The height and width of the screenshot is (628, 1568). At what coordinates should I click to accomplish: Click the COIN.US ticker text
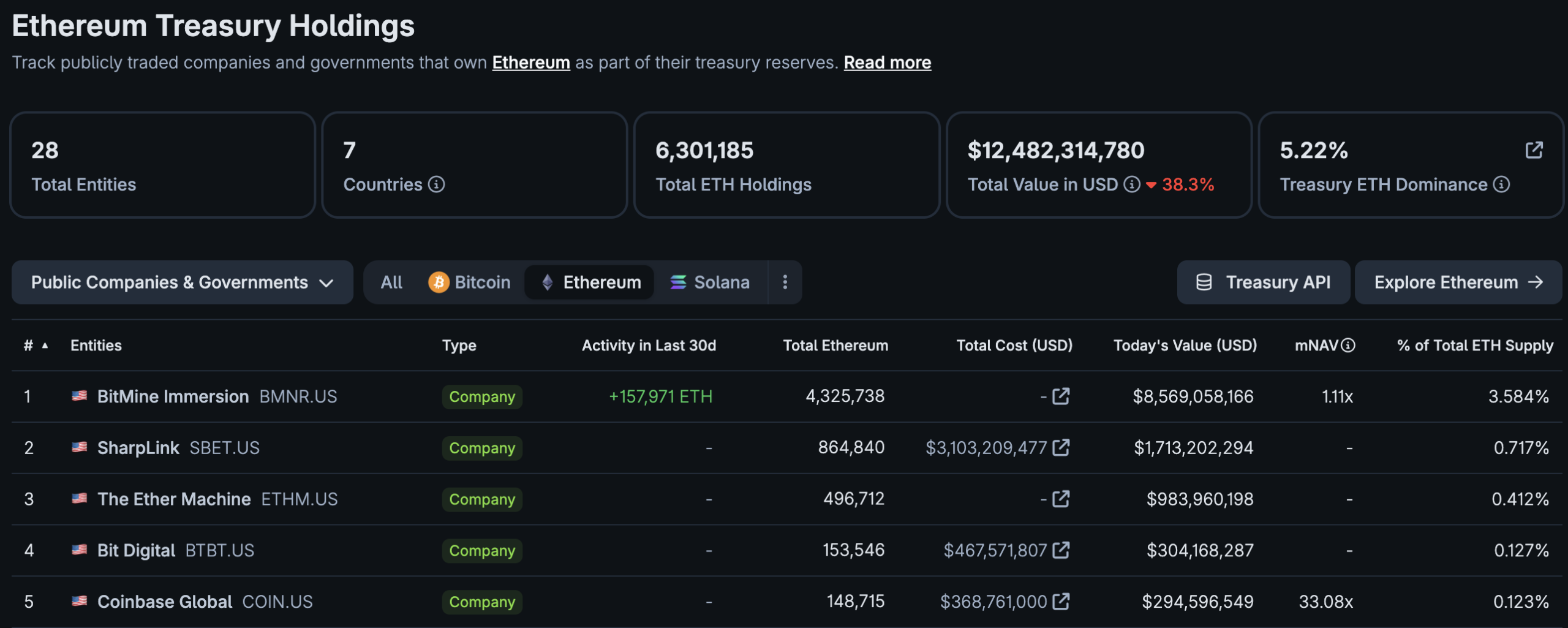[x=277, y=602]
